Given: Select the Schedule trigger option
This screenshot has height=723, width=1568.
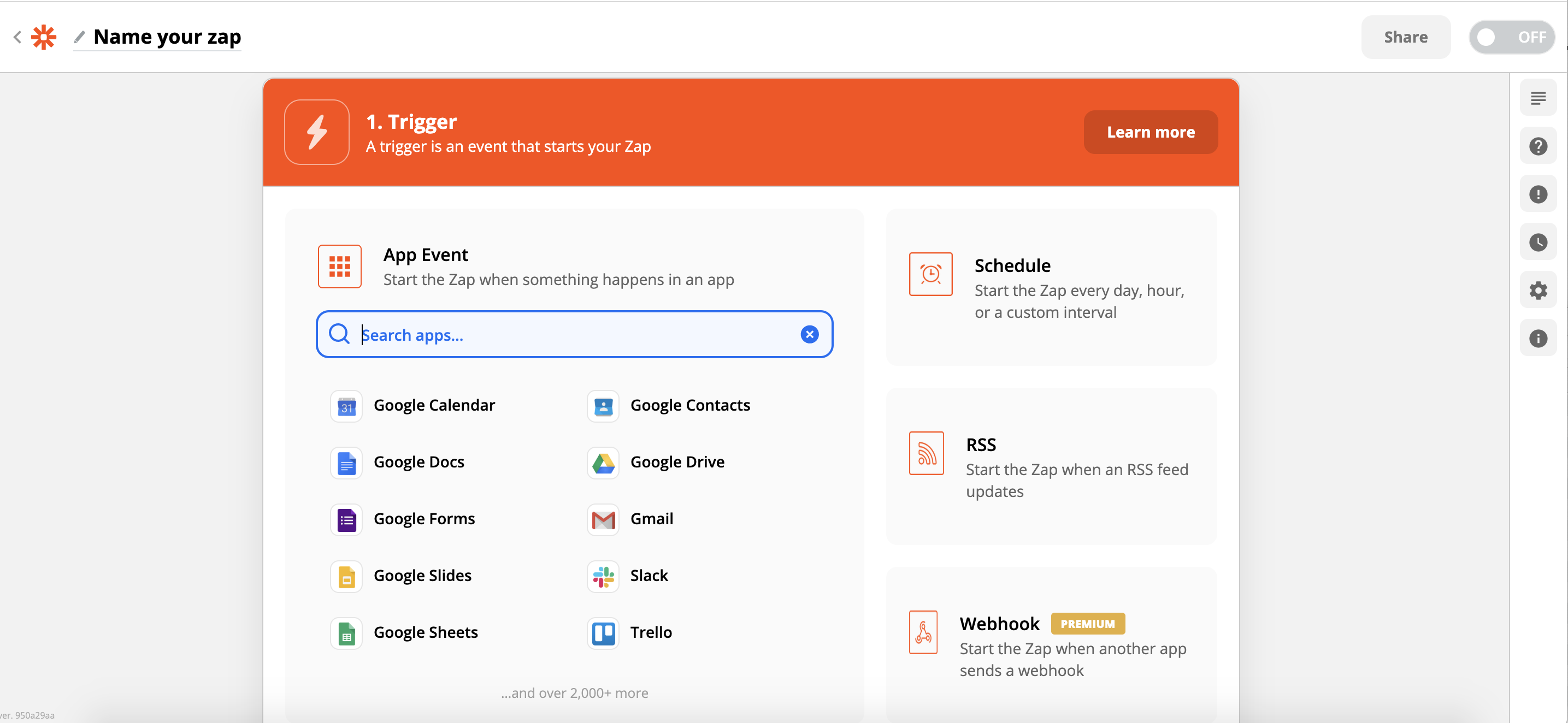Looking at the screenshot, I should tap(1051, 287).
